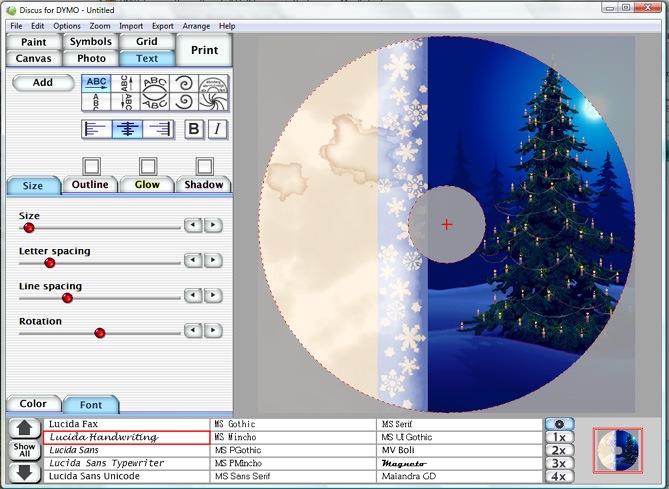This screenshot has height=489, width=669.
Task: Enable the Outline checkbox
Action: click(91, 166)
